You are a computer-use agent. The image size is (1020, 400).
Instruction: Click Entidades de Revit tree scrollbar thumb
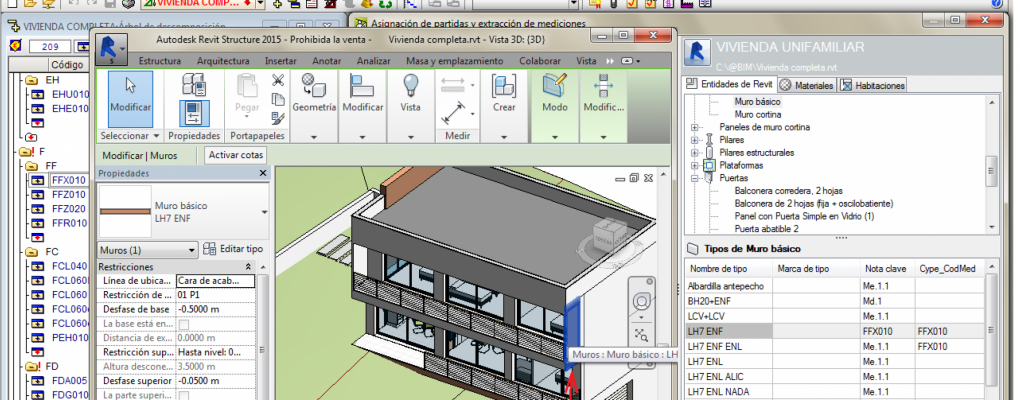coord(991,170)
